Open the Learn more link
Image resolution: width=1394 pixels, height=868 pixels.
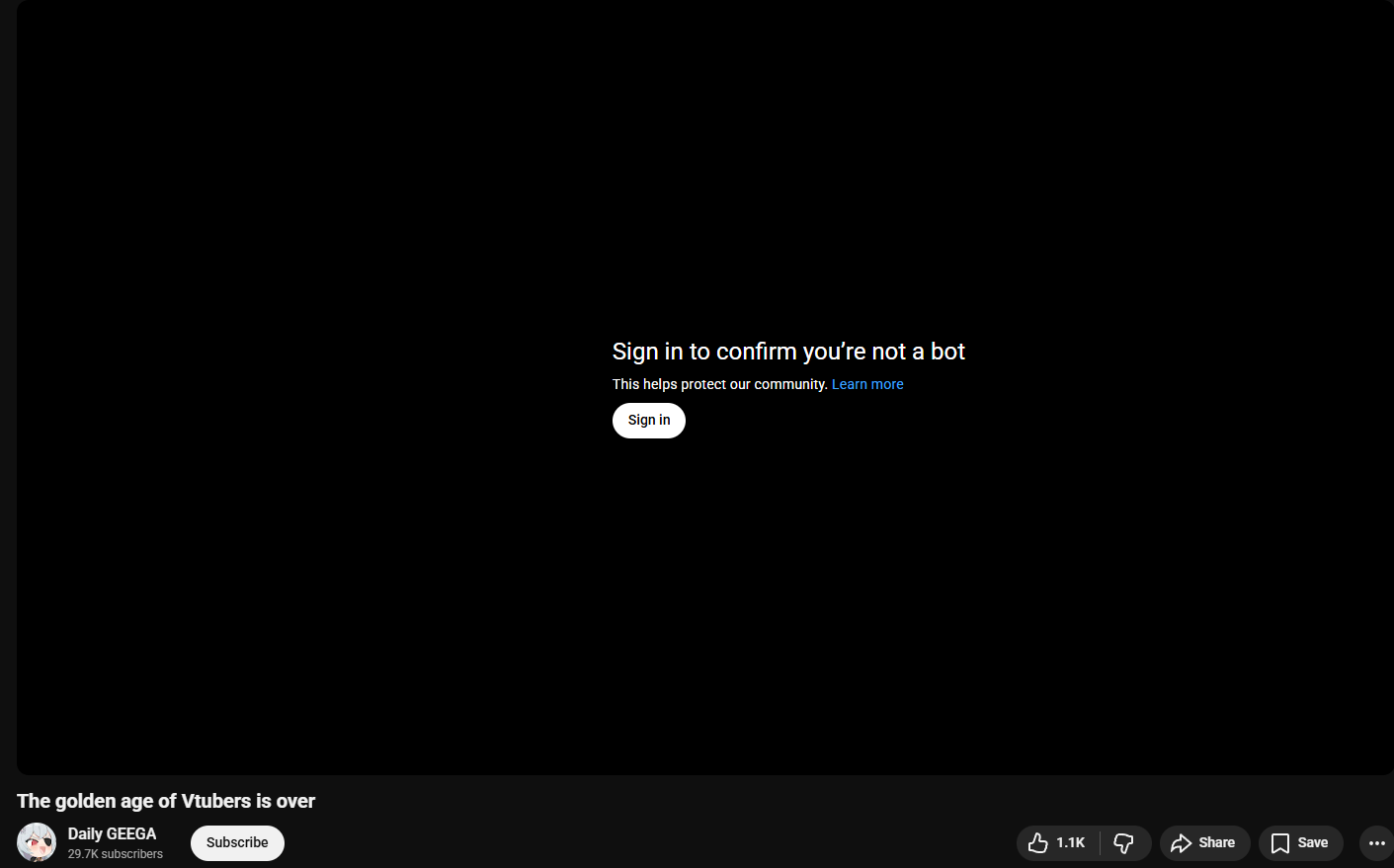(x=867, y=384)
